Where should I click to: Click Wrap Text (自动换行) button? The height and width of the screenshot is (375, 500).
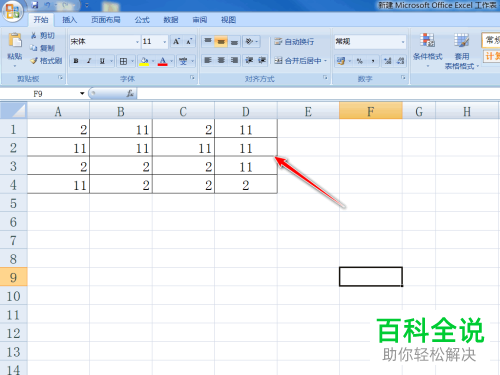[x=294, y=42]
